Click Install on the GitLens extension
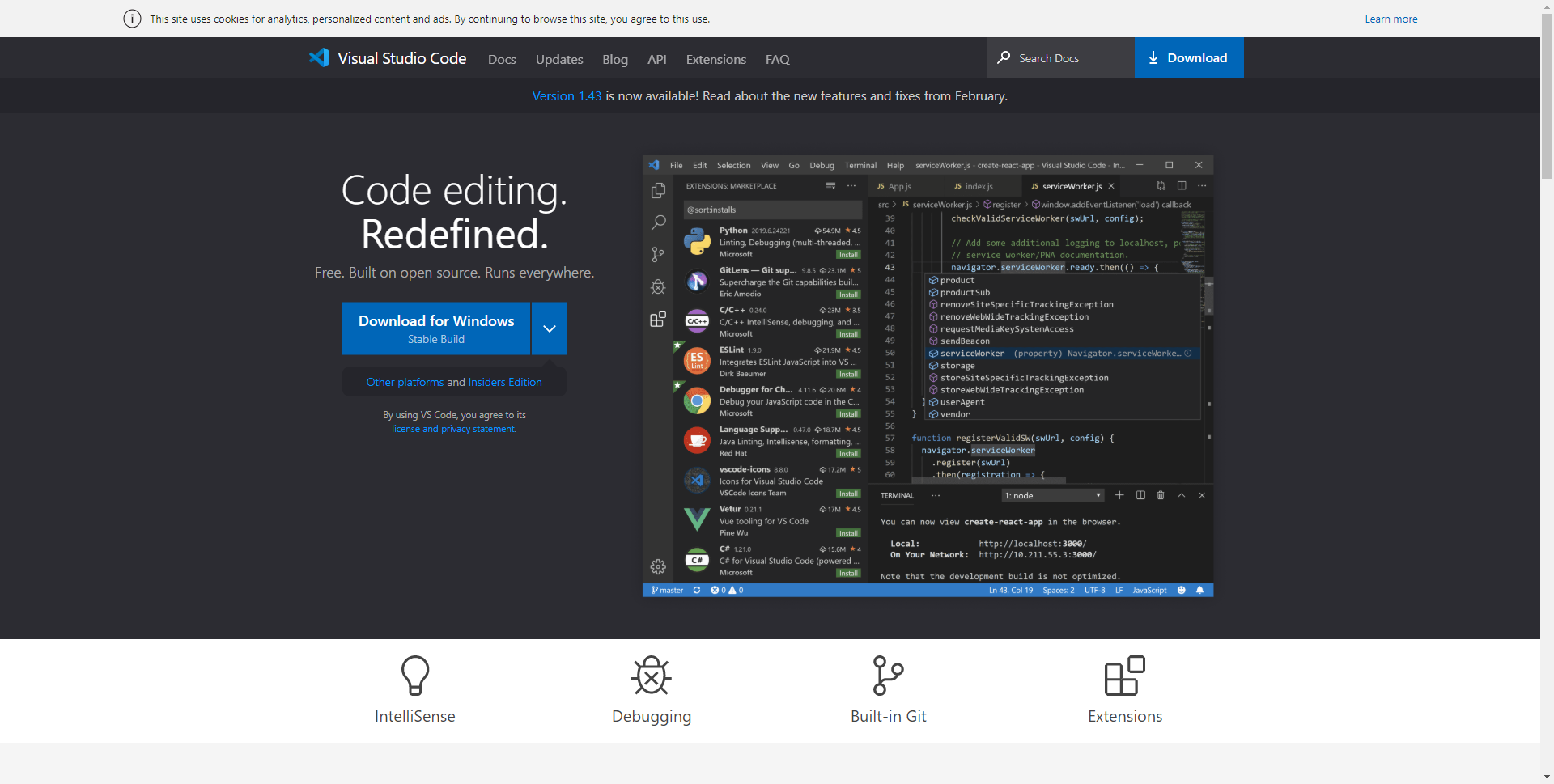1554x784 pixels. [x=848, y=295]
